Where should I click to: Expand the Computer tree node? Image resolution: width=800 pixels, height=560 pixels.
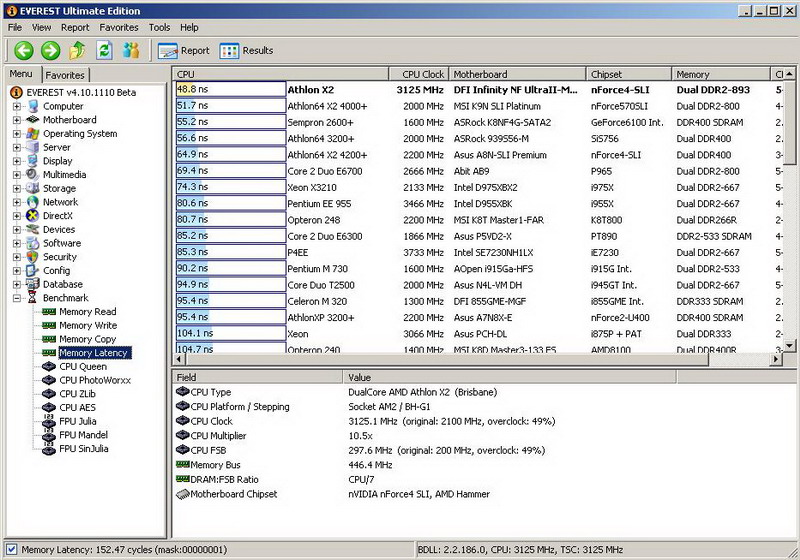(17, 107)
